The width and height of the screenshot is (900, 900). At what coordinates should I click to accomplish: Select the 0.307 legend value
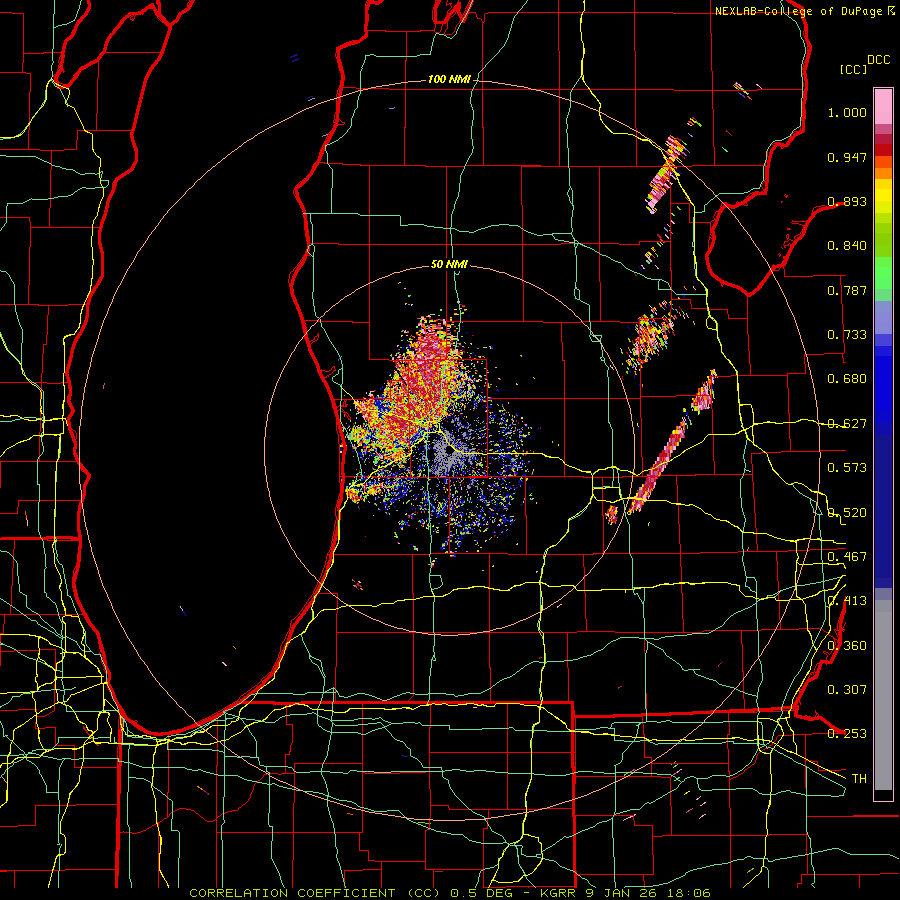click(x=847, y=690)
